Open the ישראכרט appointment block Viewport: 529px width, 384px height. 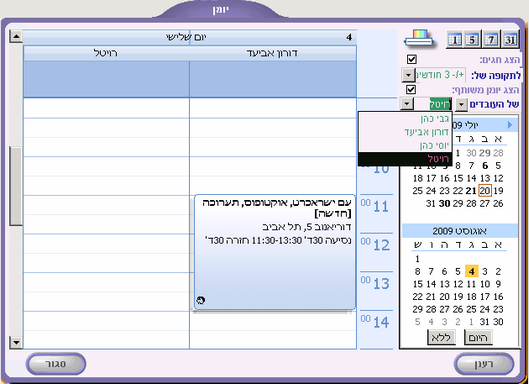274,252
